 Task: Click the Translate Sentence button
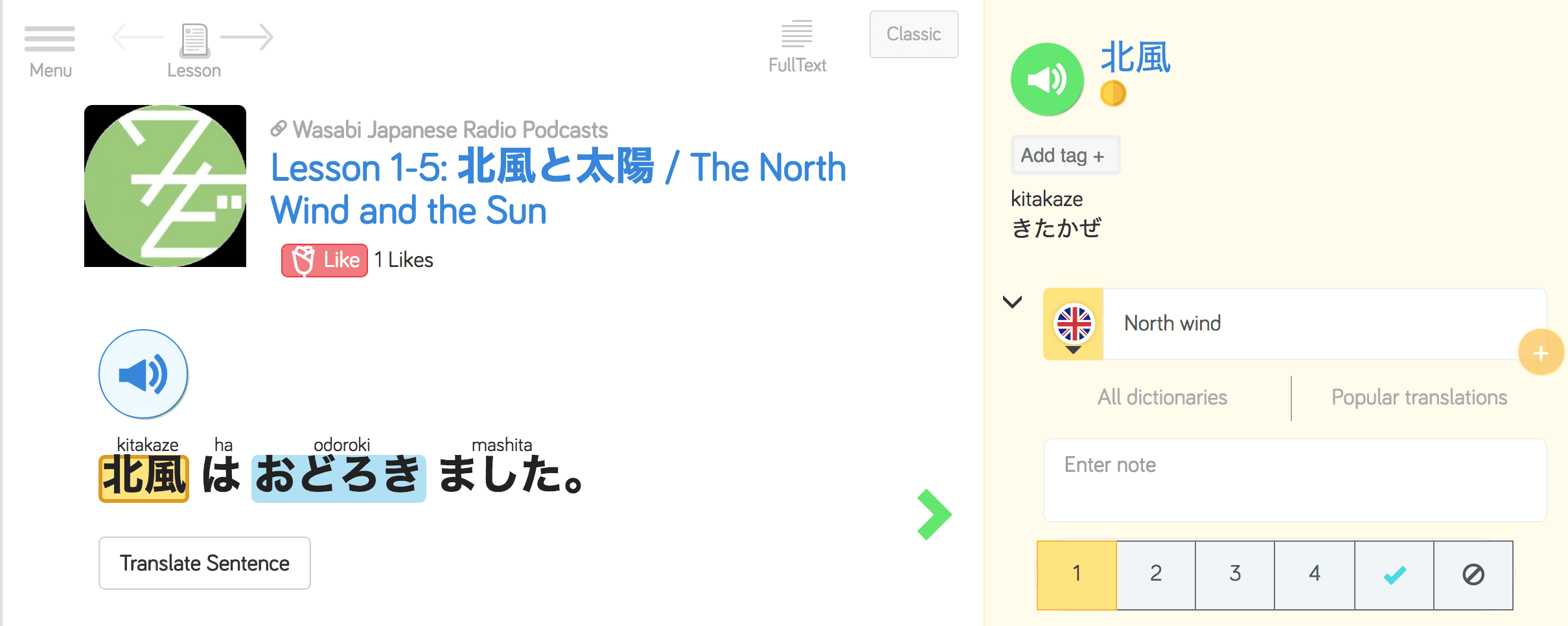[205, 563]
